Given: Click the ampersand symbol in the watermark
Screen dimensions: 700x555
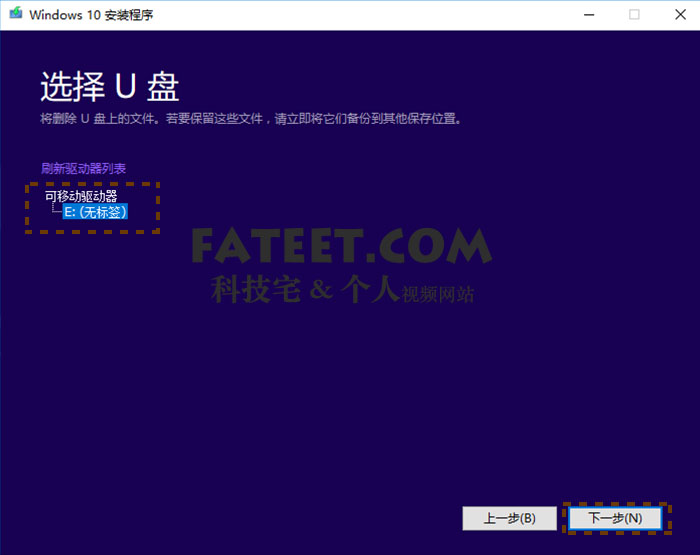Looking at the screenshot, I should (x=320, y=291).
